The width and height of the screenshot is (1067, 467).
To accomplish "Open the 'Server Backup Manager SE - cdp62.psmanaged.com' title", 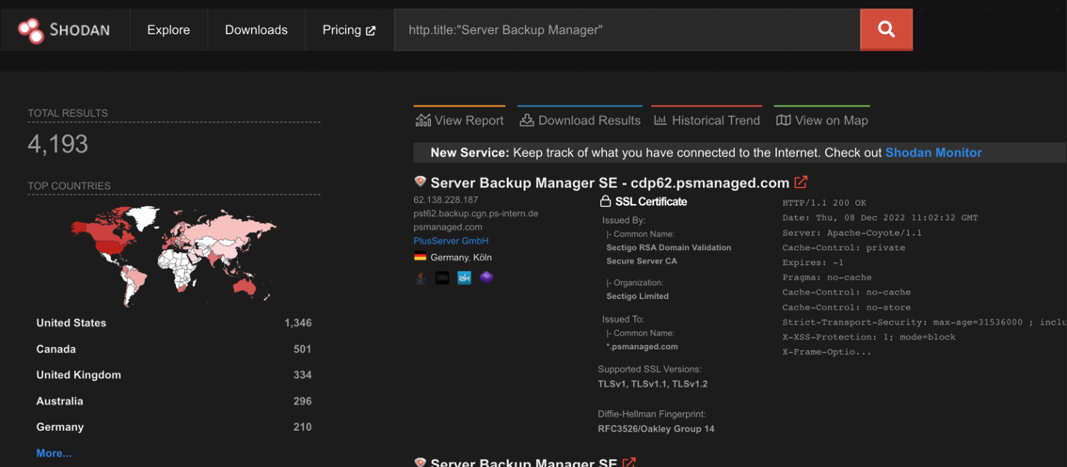I will click(x=610, y=182).
